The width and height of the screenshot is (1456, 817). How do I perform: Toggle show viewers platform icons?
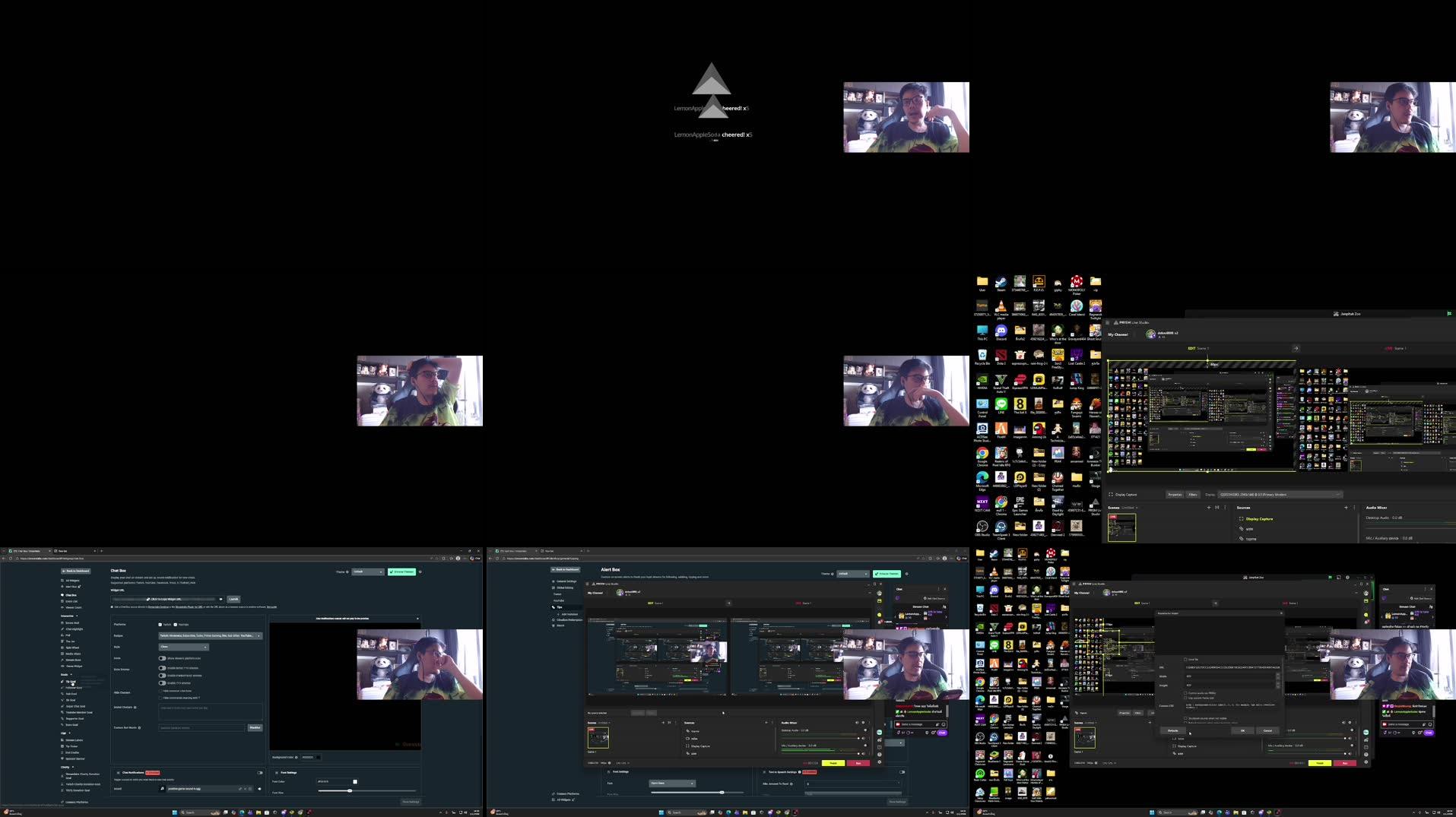(x=163, y=658)
